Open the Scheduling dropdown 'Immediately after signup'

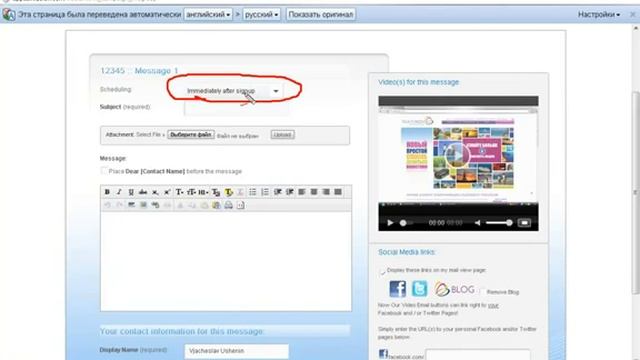pos(233,91)
